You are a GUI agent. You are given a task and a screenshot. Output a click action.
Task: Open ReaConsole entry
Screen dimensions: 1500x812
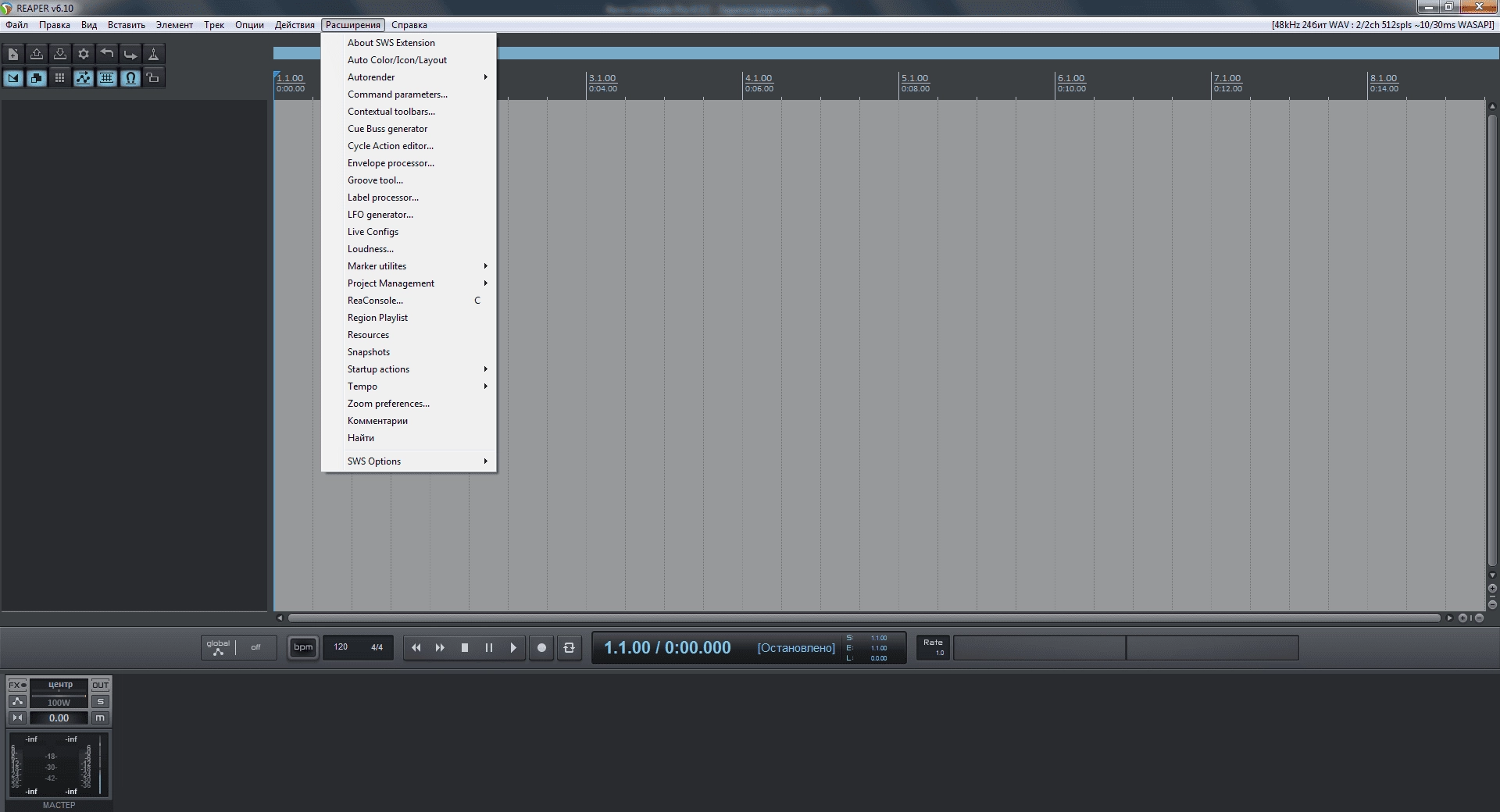[x=409, y=301]
